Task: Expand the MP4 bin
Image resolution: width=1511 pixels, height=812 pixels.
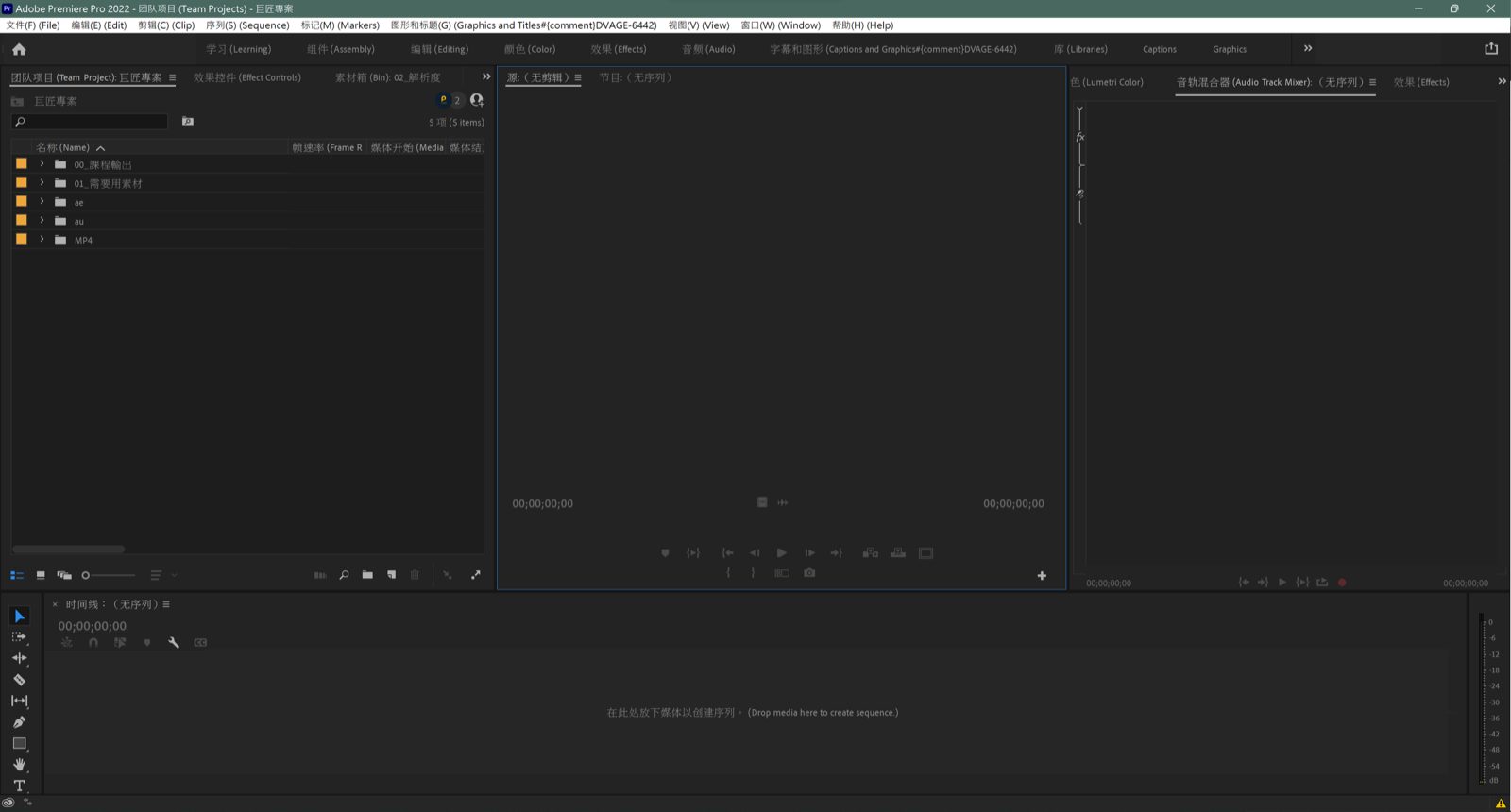Action: pos(42,239)
